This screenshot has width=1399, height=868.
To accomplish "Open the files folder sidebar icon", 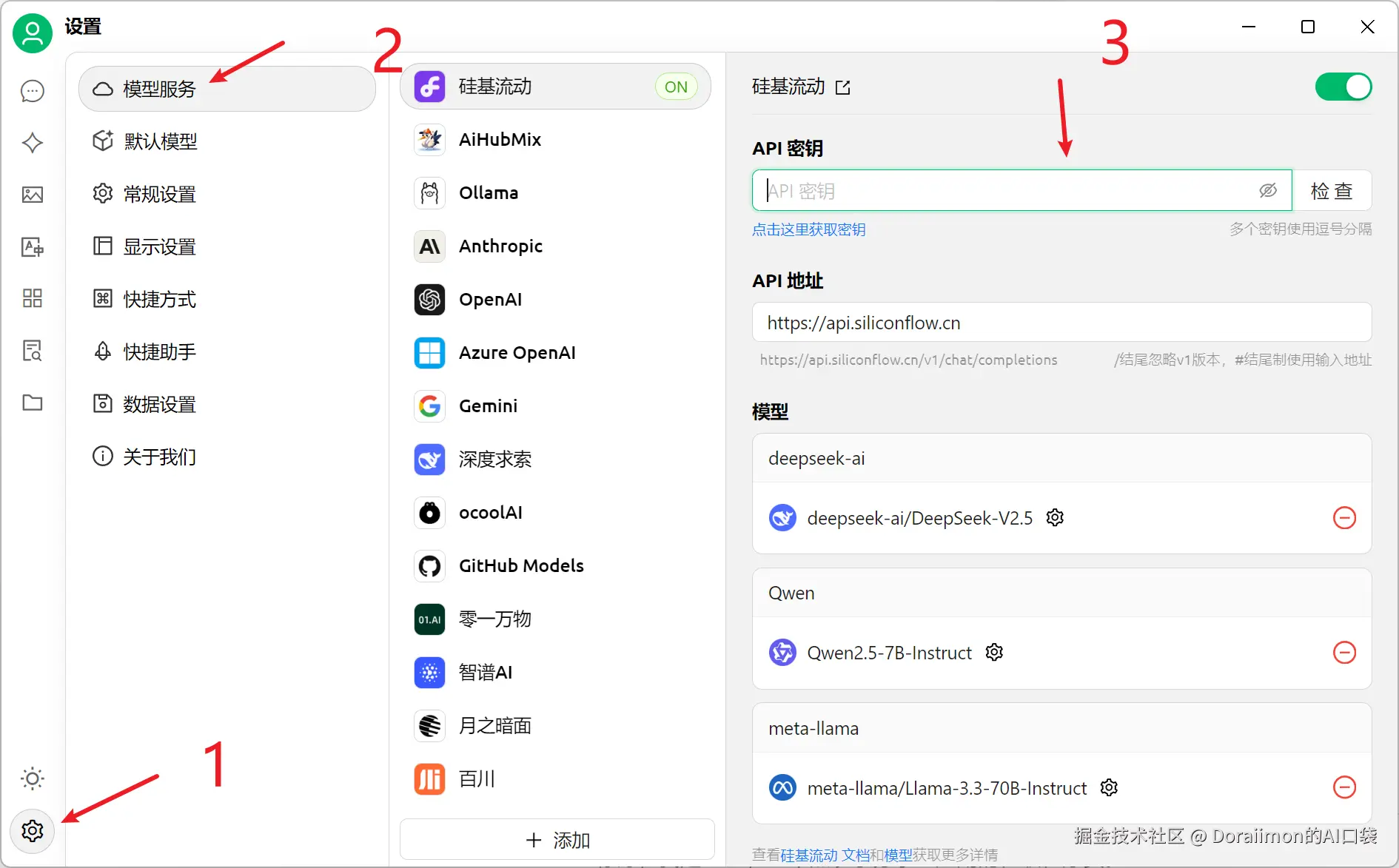I will tap(33, 403).
